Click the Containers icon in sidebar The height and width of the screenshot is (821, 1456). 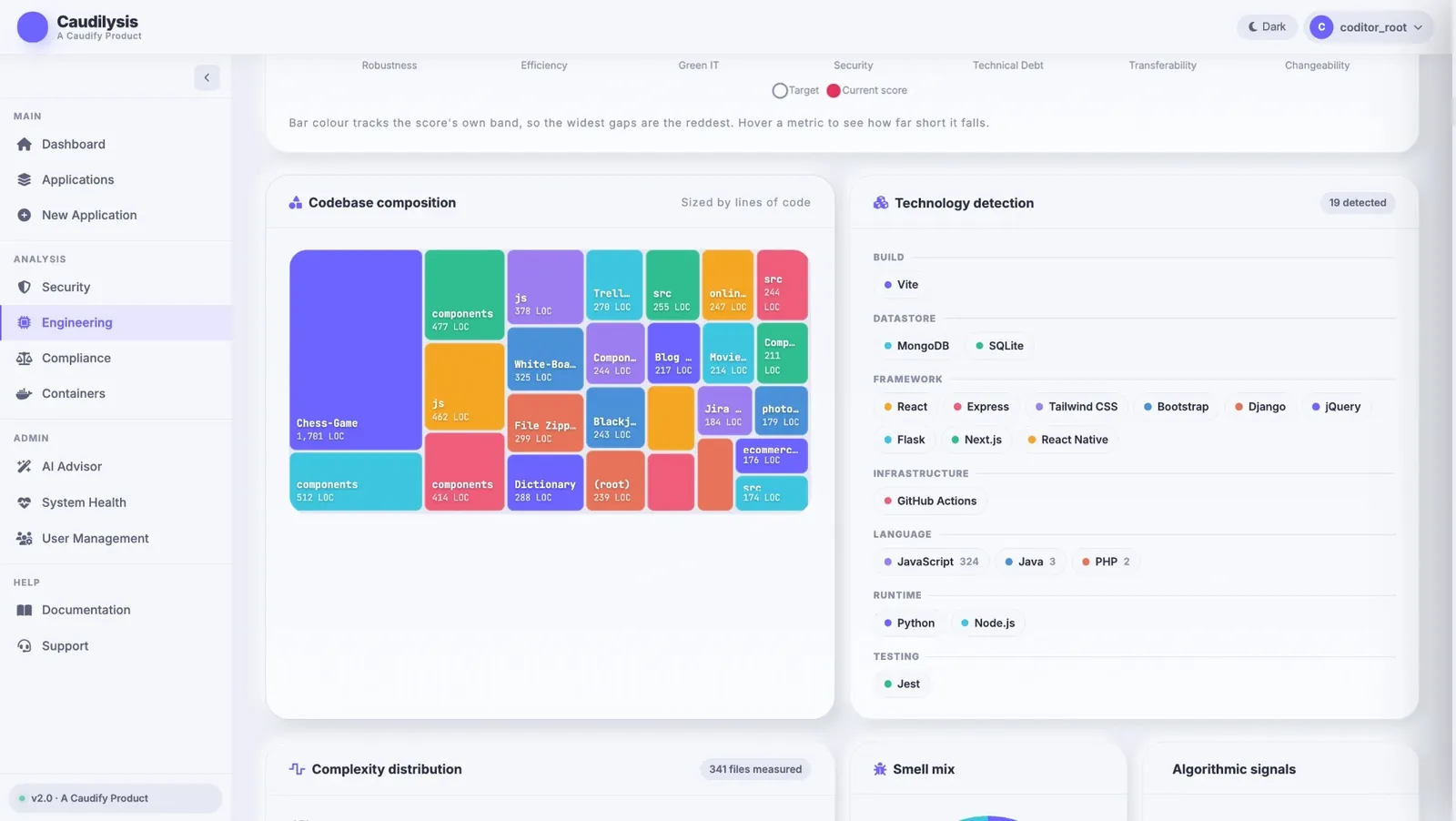click(25, 393)
